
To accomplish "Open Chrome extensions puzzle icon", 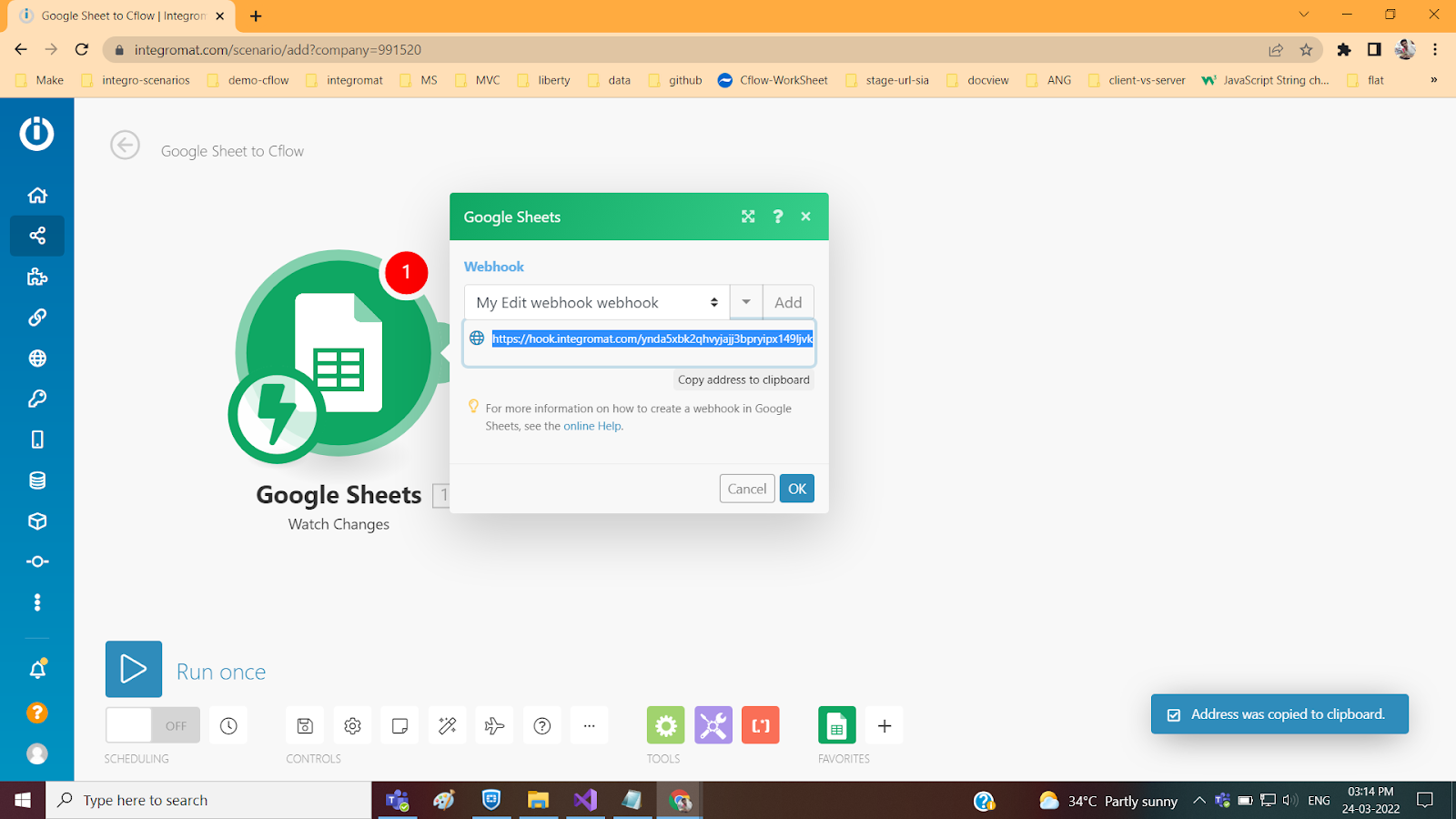I will coord(1344,50).
